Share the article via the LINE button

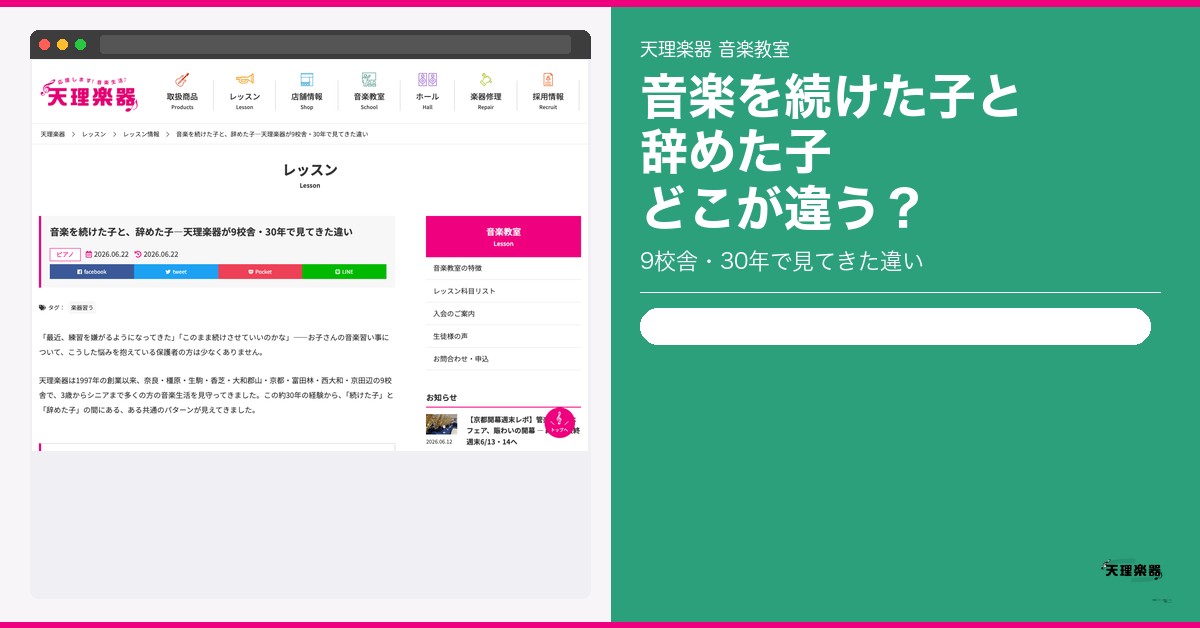344,271
